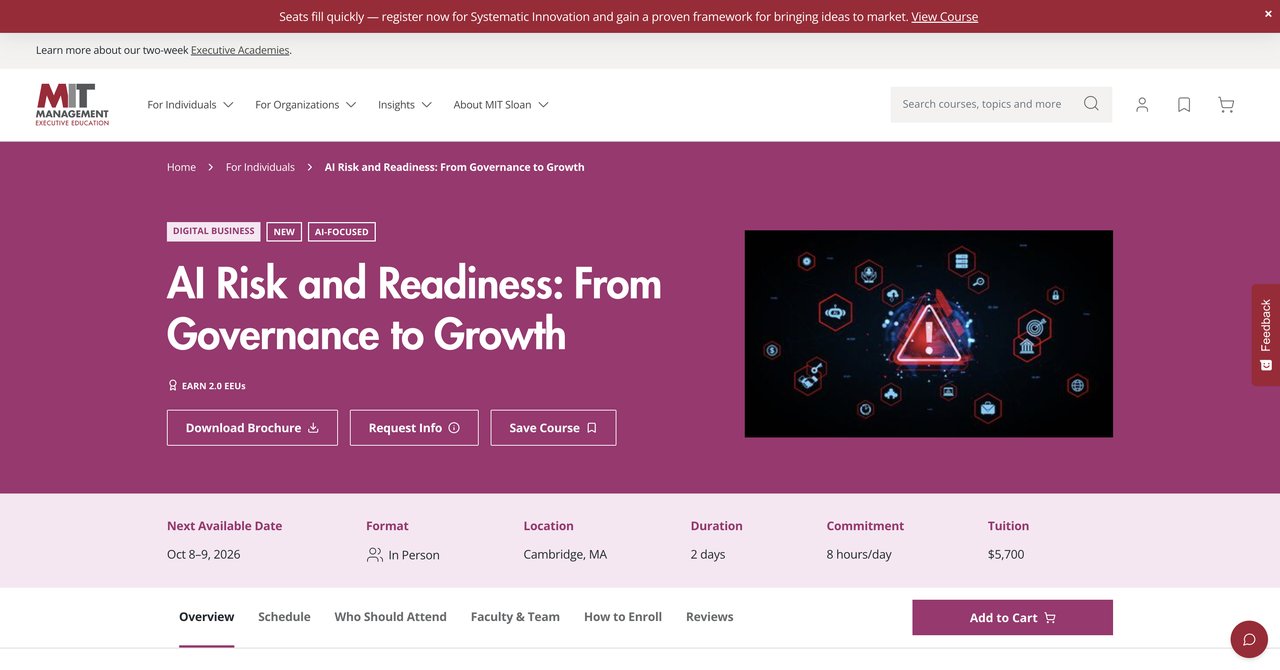This screenshot has width=1280, height=670.
Task: Click the '2 days' duration value
Action: [708, 554]
